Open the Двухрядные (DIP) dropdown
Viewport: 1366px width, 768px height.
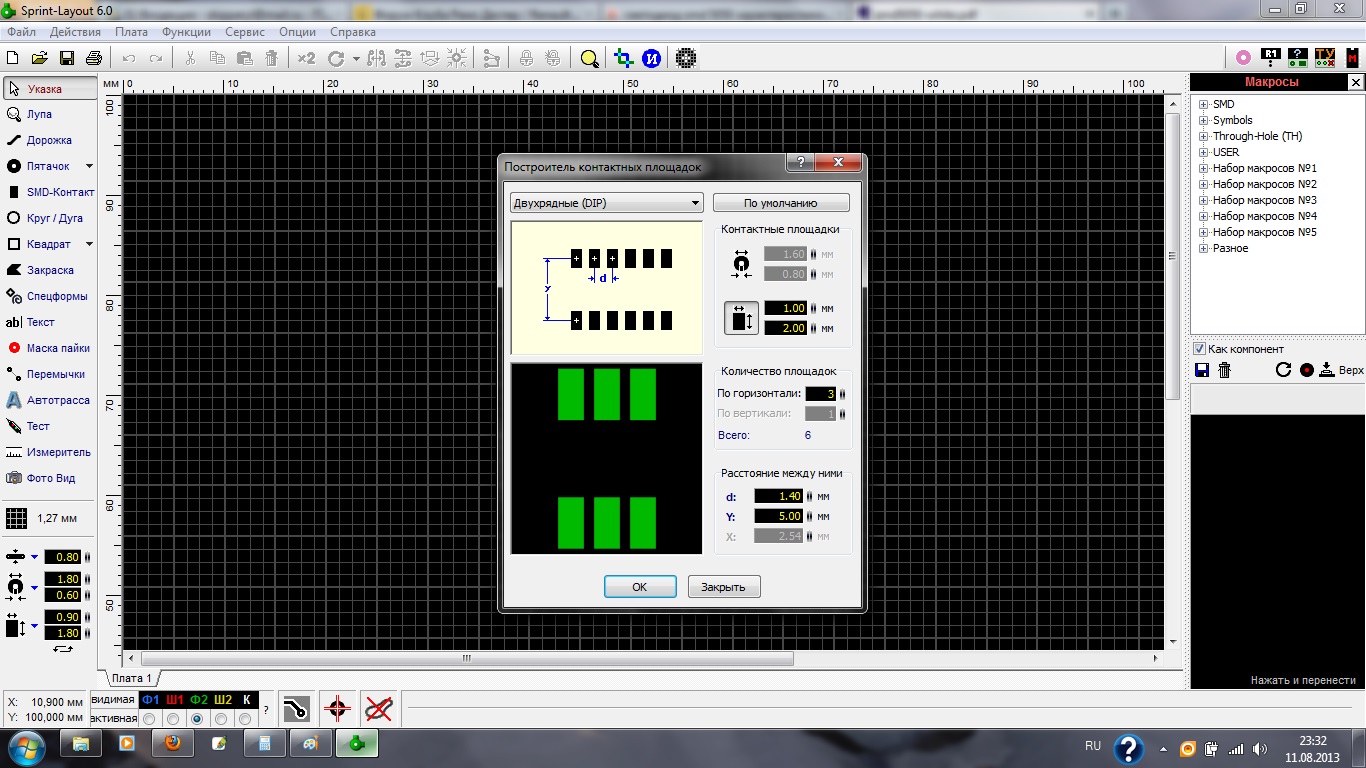[x=606, y=203]
